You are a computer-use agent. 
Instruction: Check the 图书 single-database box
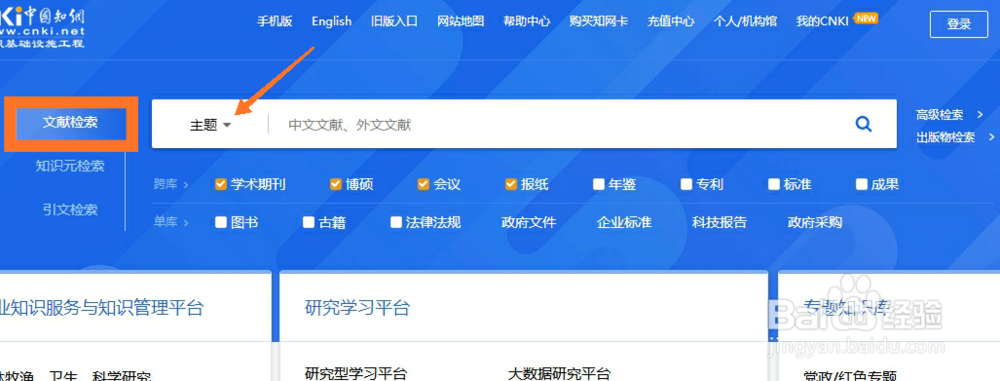tap(221, 222)
